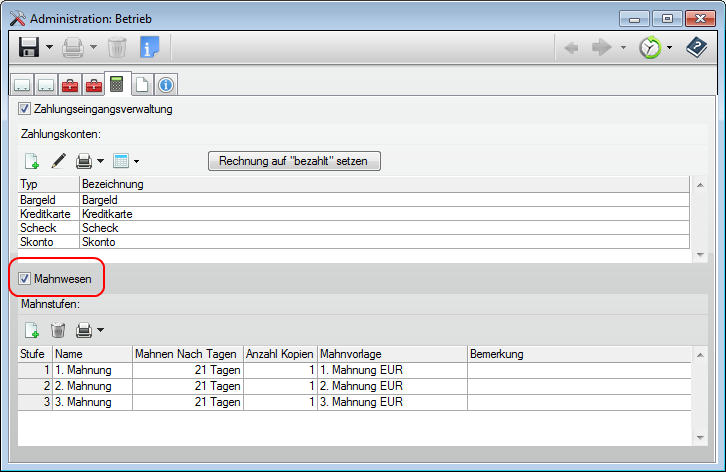Expand the Zahlungskonten table view dropdown

pyautogui.click(x=136, y=161)
